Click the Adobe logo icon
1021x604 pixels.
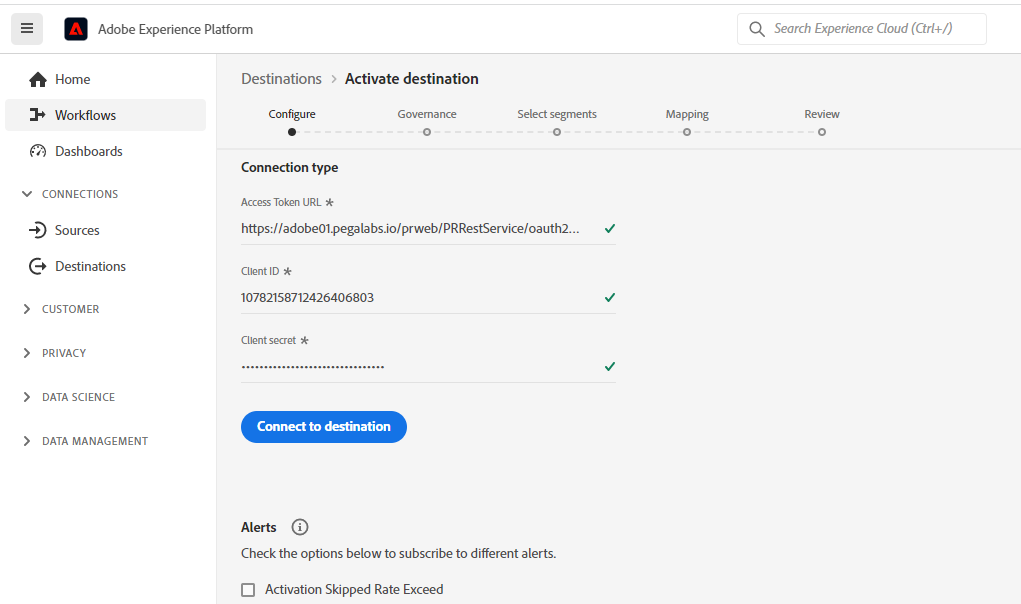[76, 29]
